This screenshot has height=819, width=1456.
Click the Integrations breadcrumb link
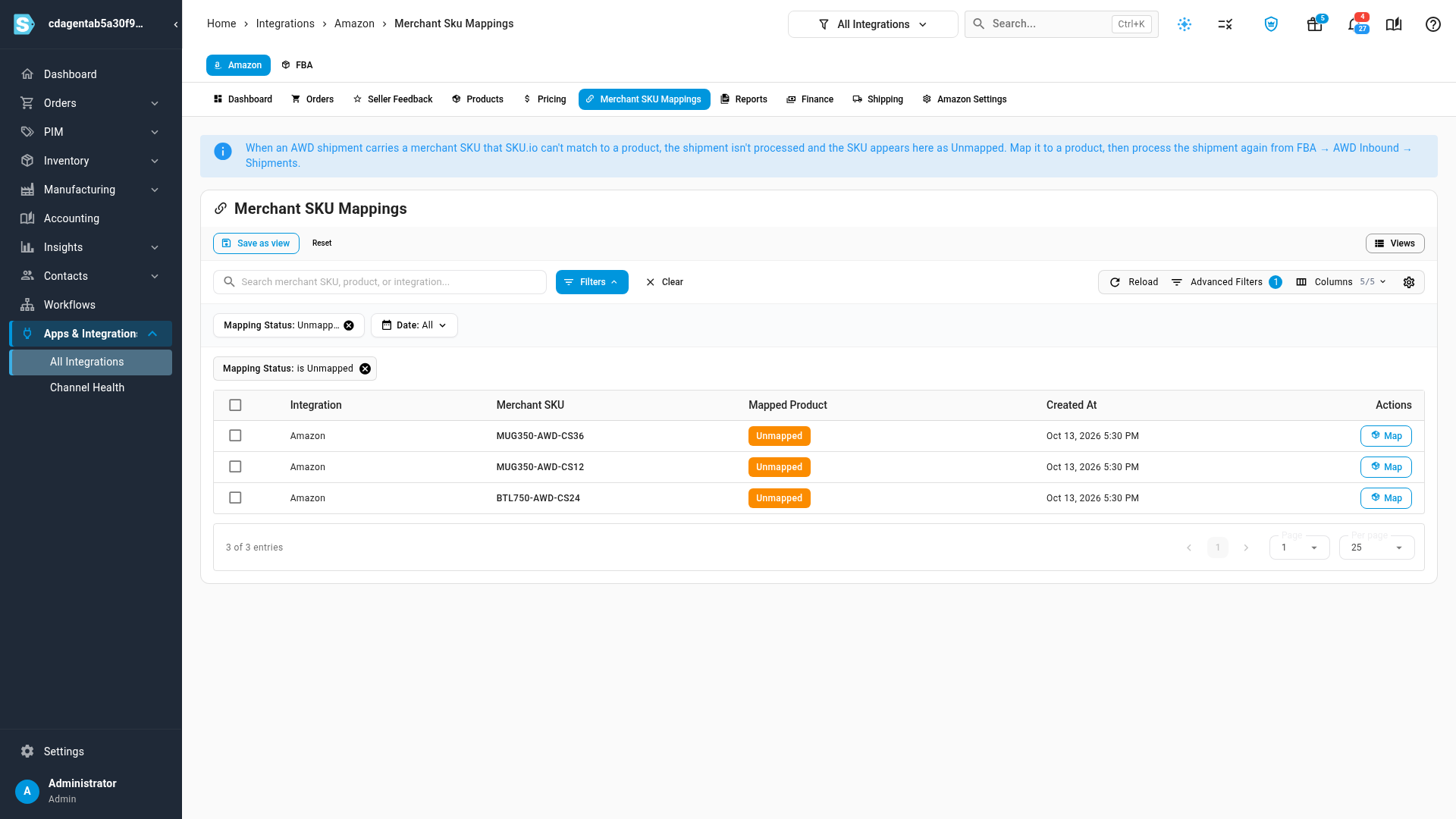(285, 24)
